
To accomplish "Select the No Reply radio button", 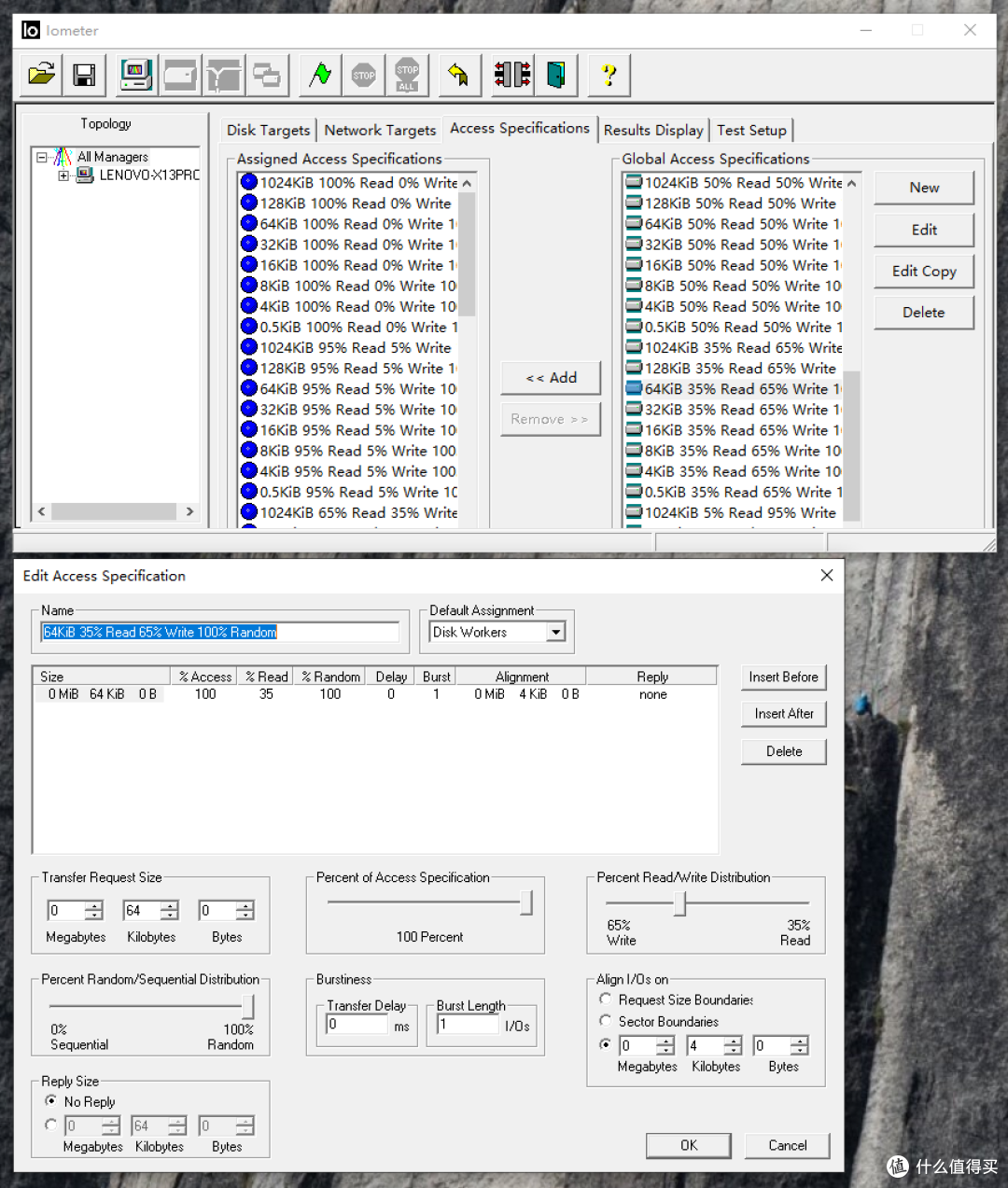I will [50, 1101].
